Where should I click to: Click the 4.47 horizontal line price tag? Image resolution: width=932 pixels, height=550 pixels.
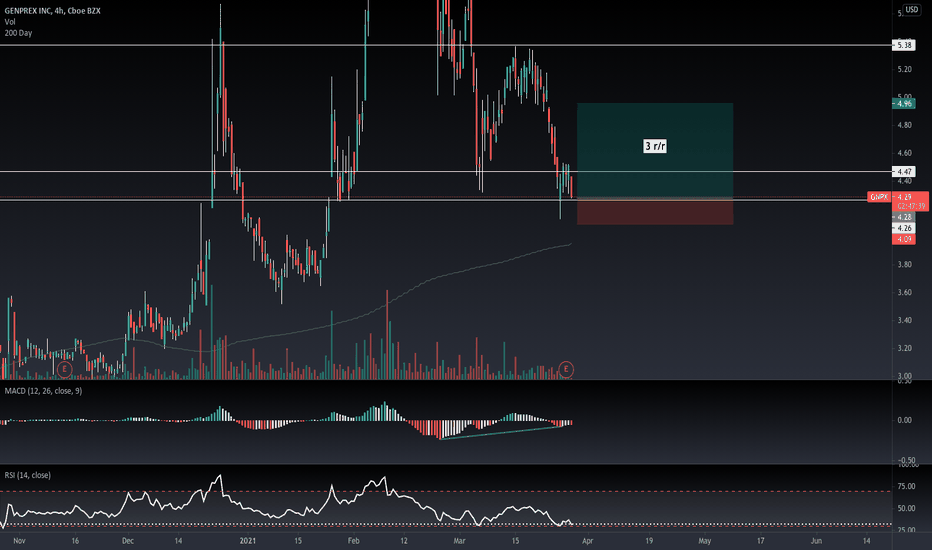[903, 172]
